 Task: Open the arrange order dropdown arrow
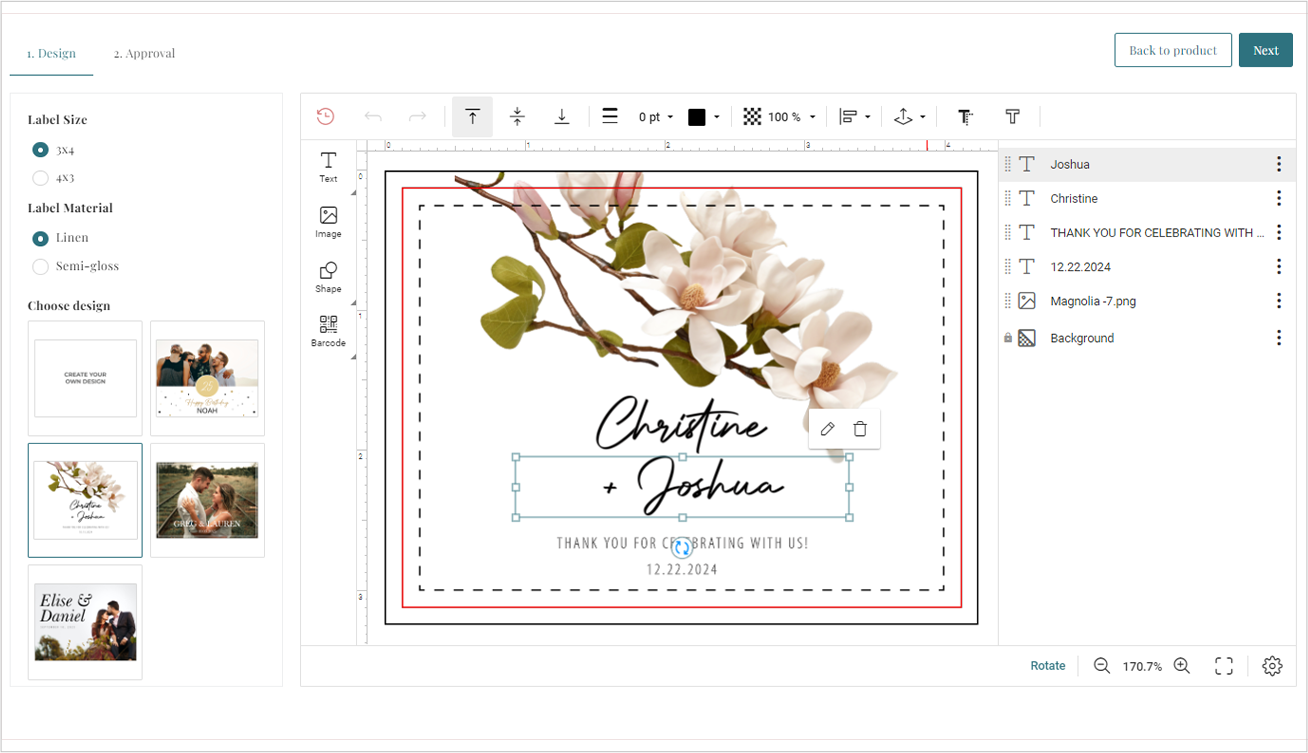point(922,117)
